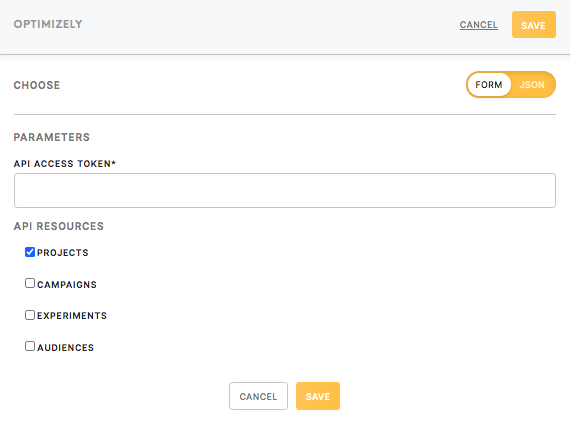
Task: Click the Experiments label text
Action: [72, 315]
